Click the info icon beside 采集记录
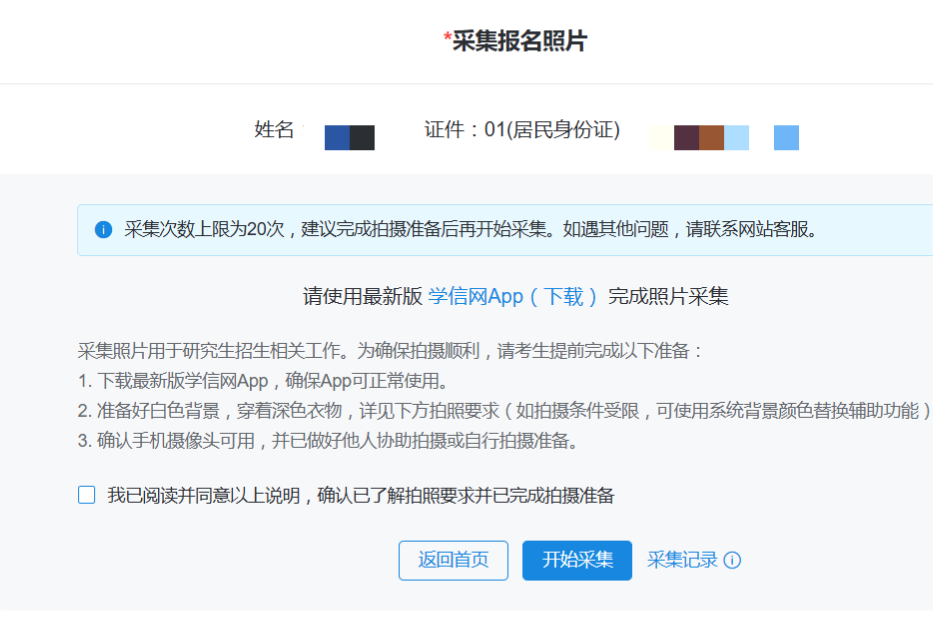934x625 pixels. coord(732,560)
